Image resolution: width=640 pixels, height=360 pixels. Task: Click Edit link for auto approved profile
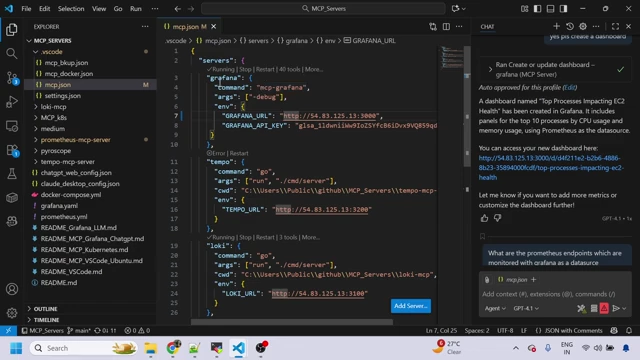click(569, 88)
